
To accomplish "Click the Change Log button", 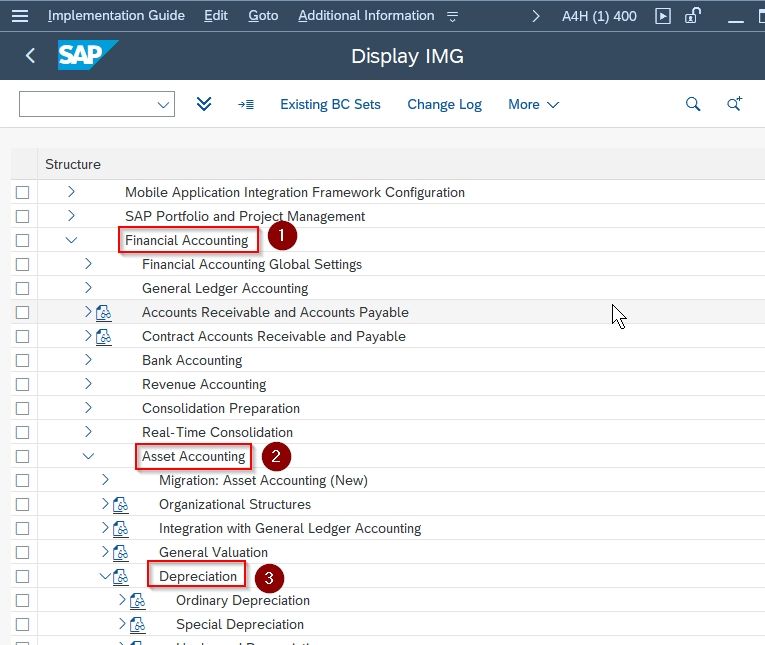I will pos(444,104).
